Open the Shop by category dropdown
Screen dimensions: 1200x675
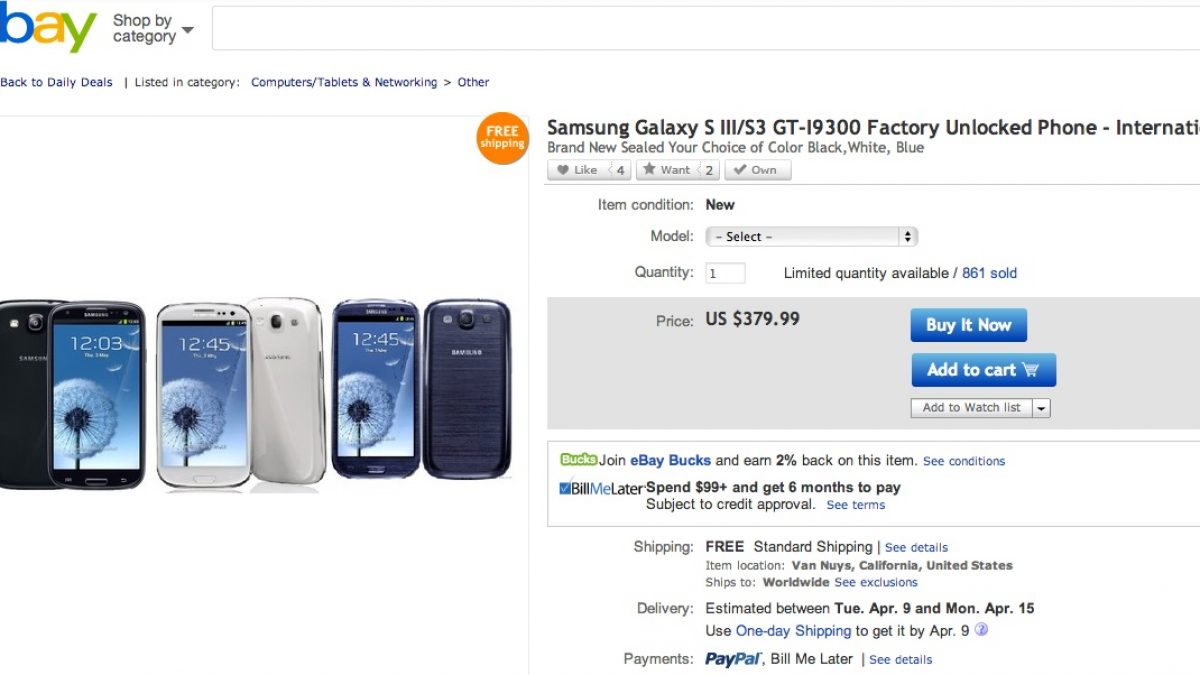point(152,29)
